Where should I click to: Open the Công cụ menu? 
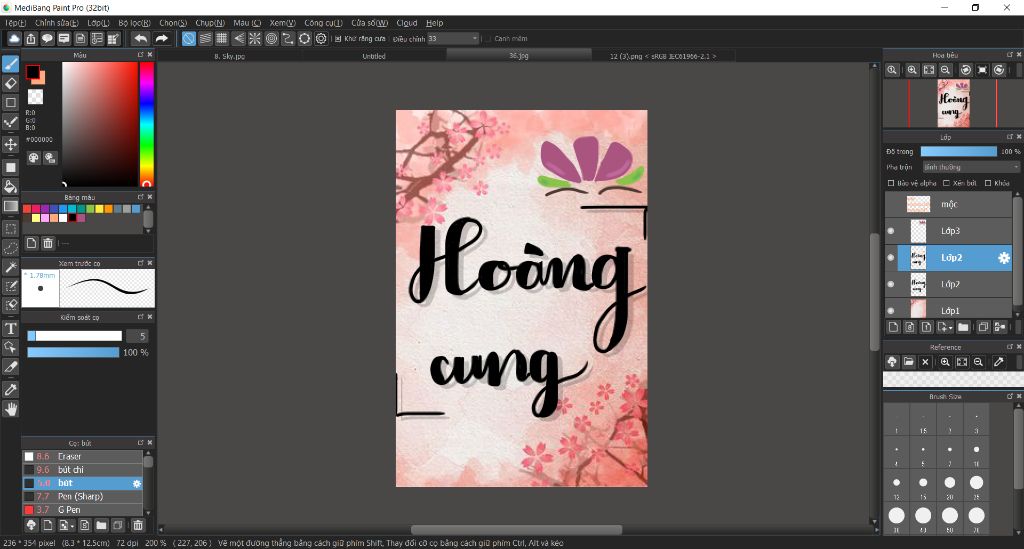coord(323,23)
